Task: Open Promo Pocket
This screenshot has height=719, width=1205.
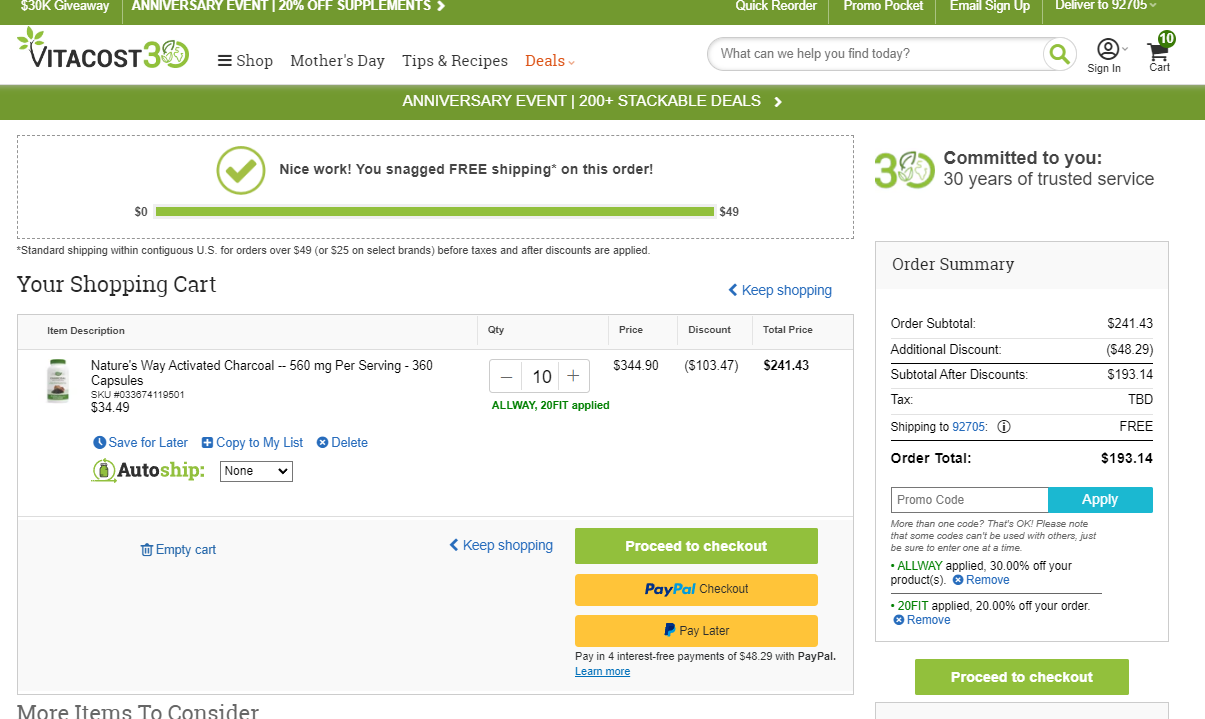Action: coord(883,6)
